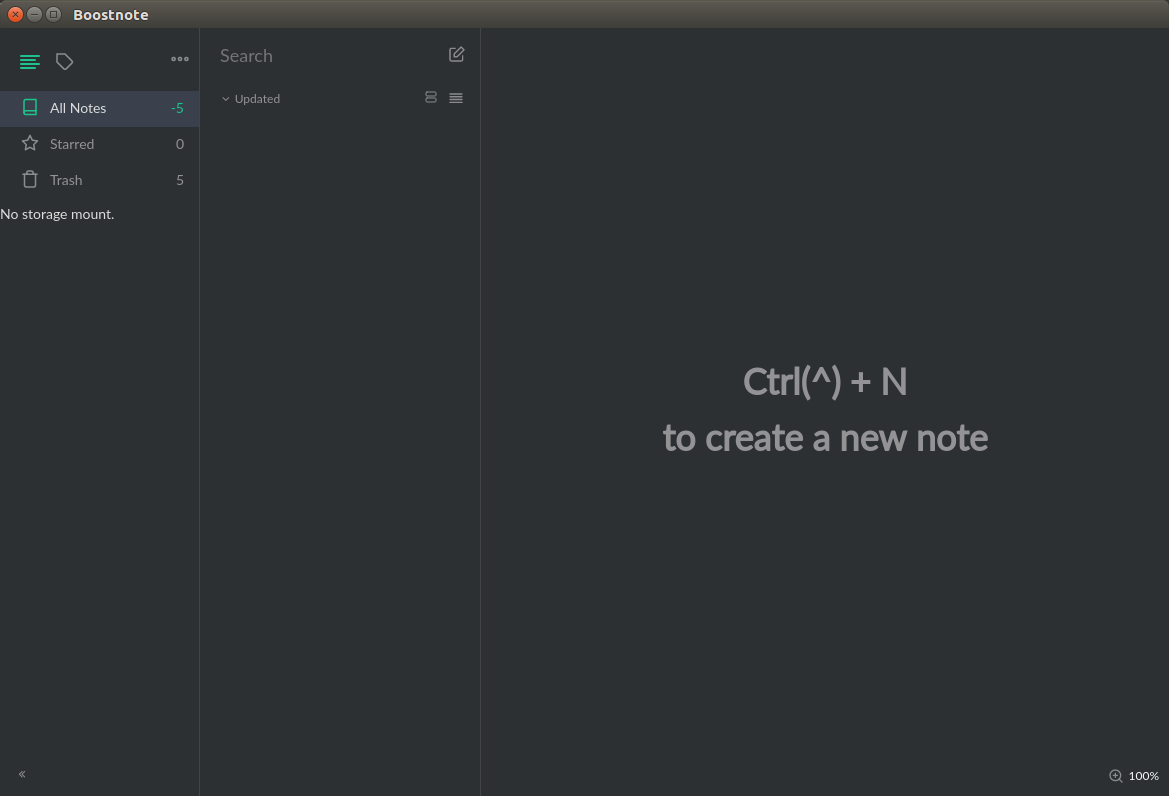Maximize the Boostnote window
The width and height of the screenshot is (1169, 796).
(54, 14)
